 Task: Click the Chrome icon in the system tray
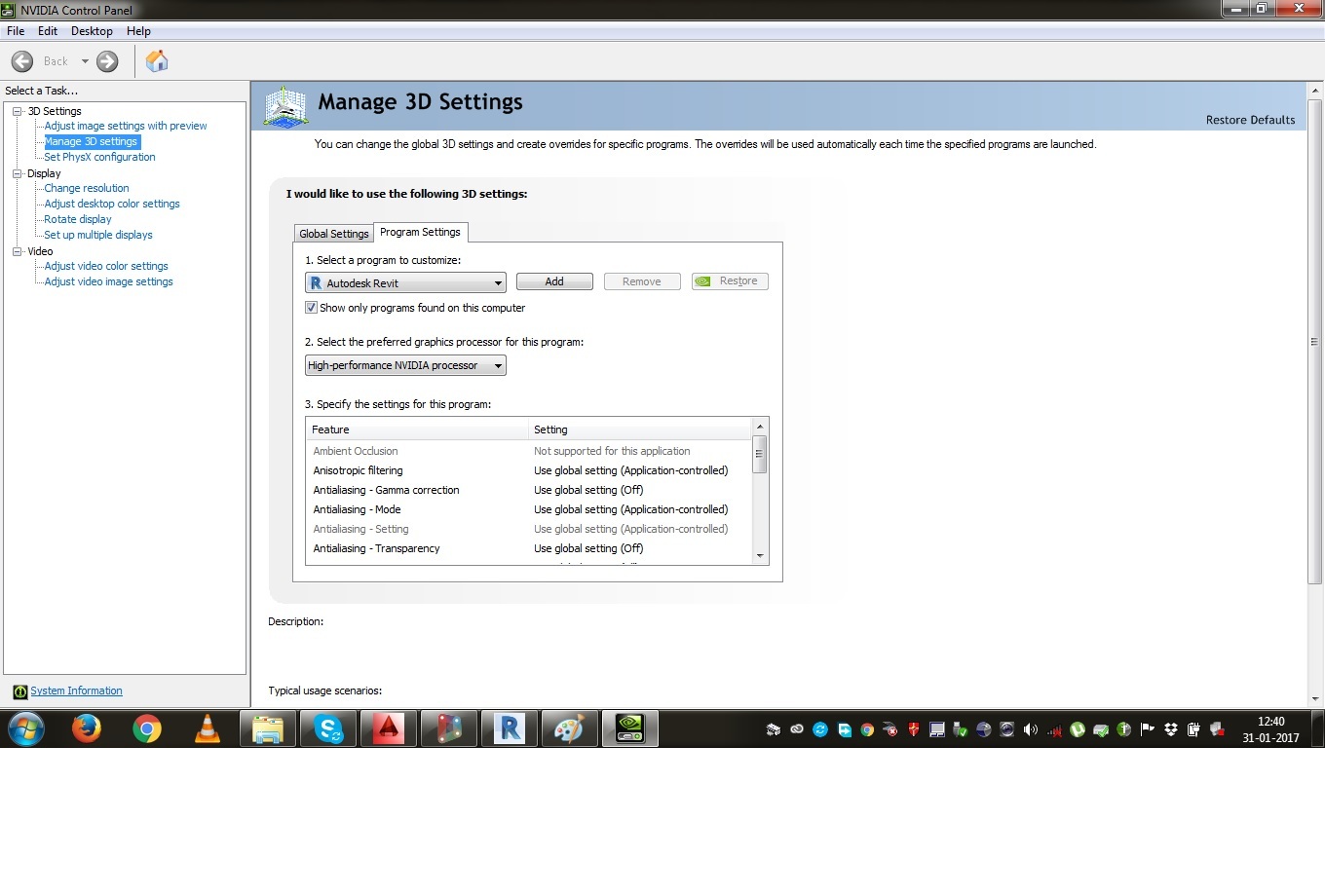[867, 729]
